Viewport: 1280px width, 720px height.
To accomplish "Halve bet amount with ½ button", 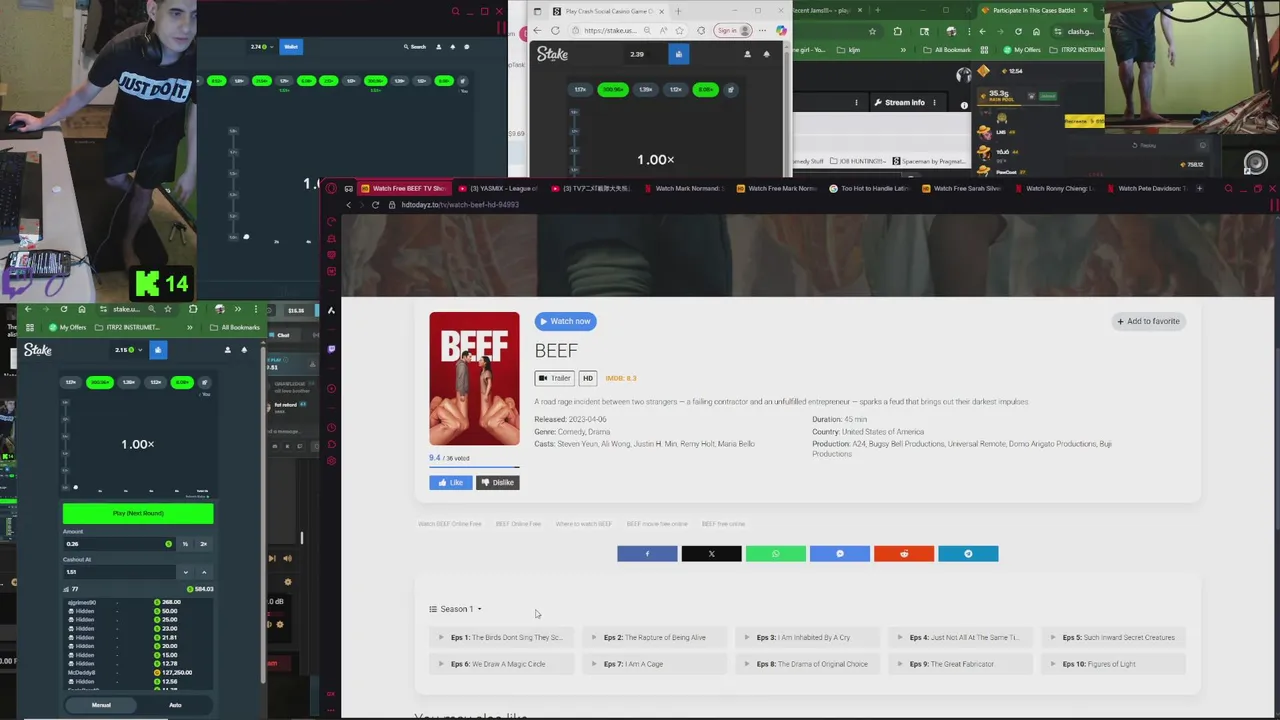I will (185, 544).
